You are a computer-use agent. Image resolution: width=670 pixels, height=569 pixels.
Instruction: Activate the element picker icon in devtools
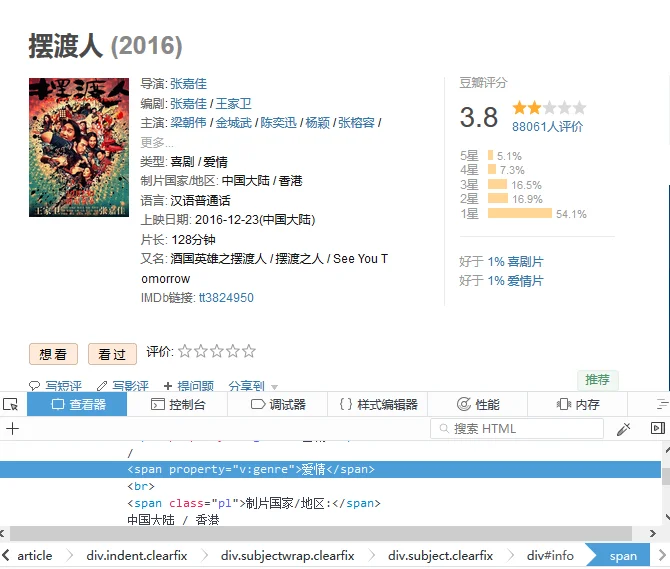10,404
